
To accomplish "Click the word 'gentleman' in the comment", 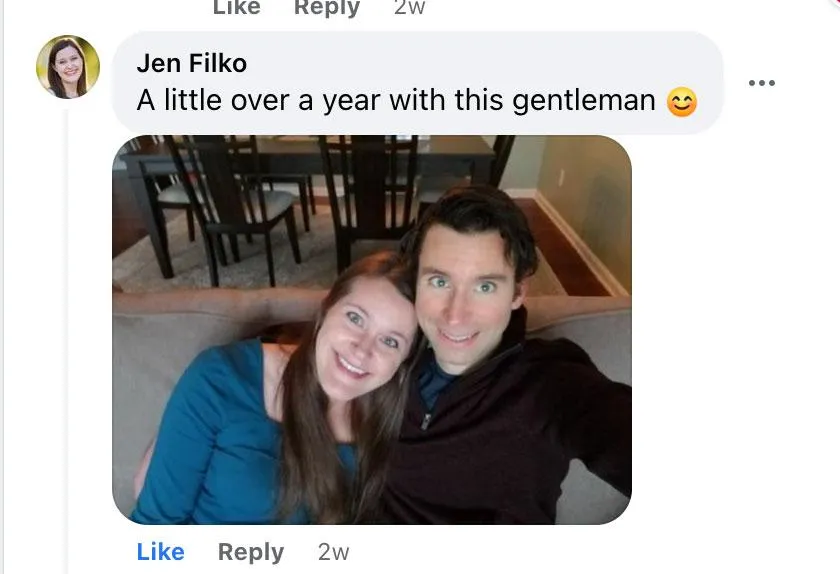I will [584, 101].
